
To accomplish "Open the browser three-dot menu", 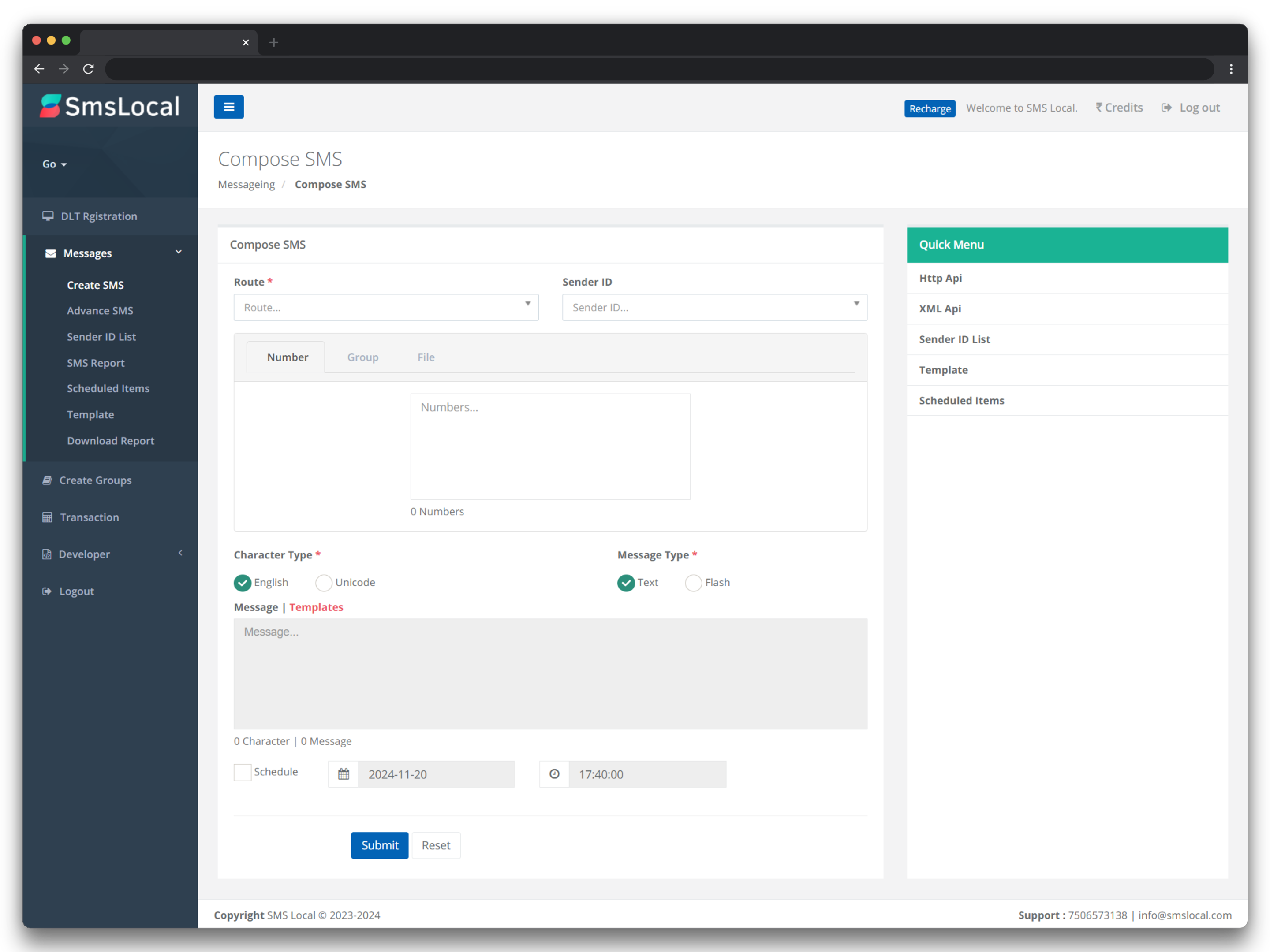I will (1231, 69).
